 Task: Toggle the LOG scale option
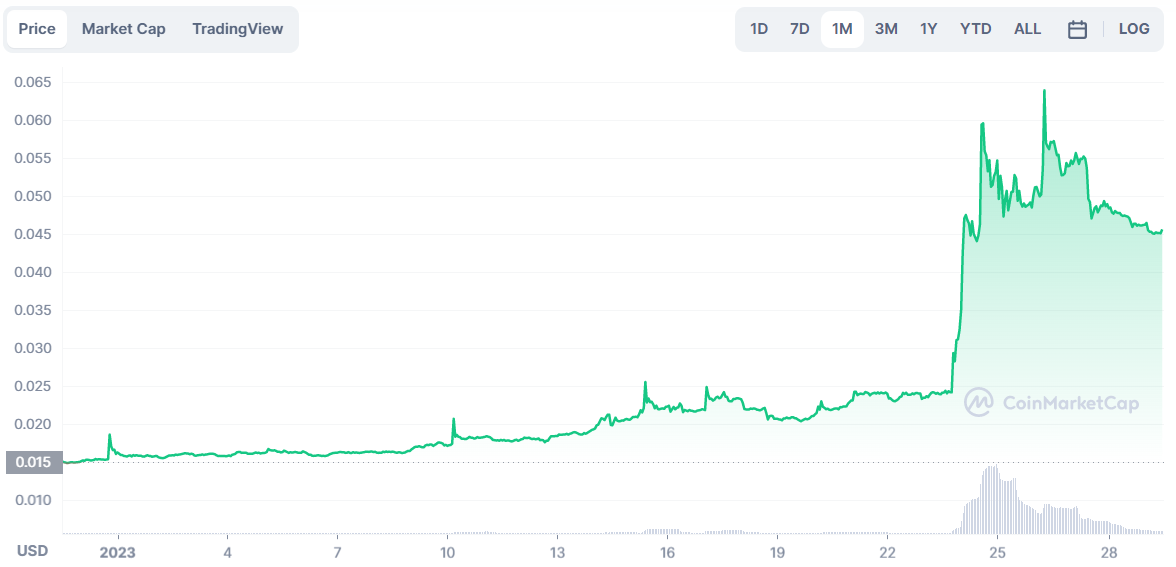tap(1134, 29)
